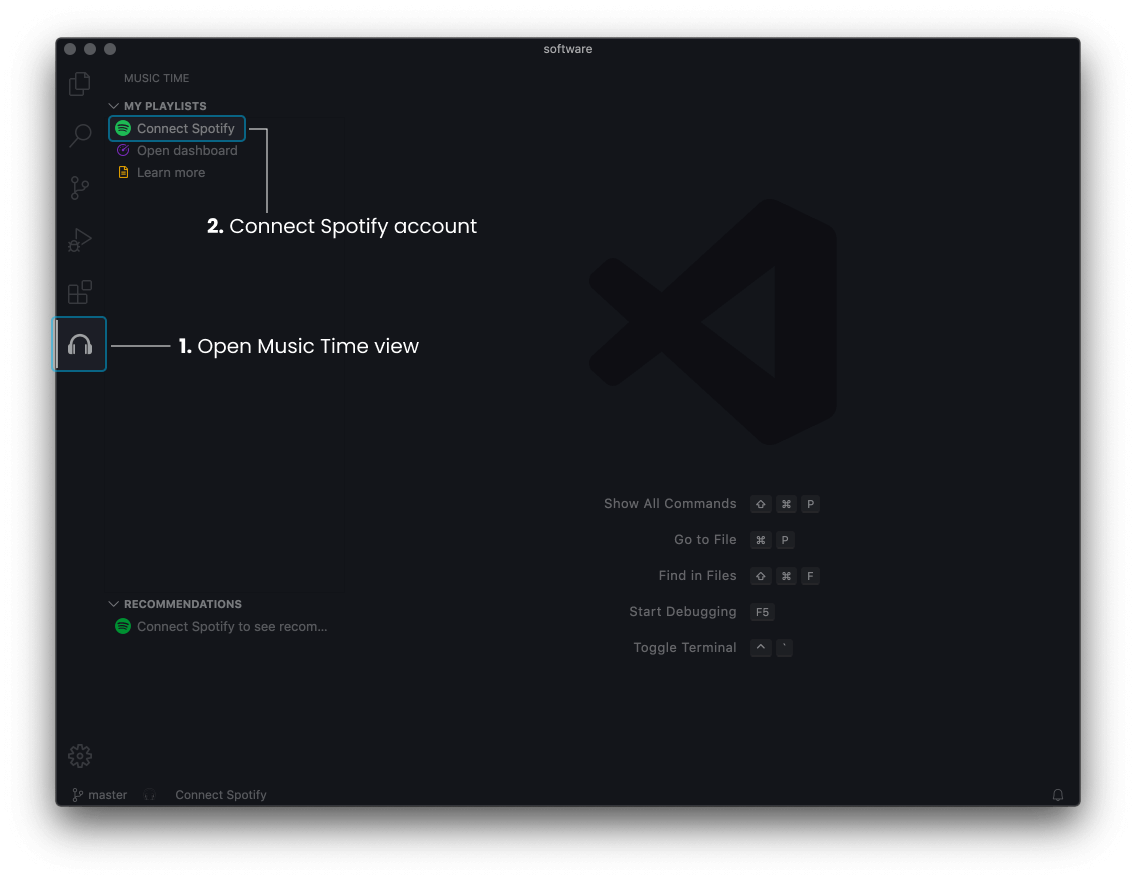Collapse the RECOMMENDATIONS section

[x=113, y=604]
